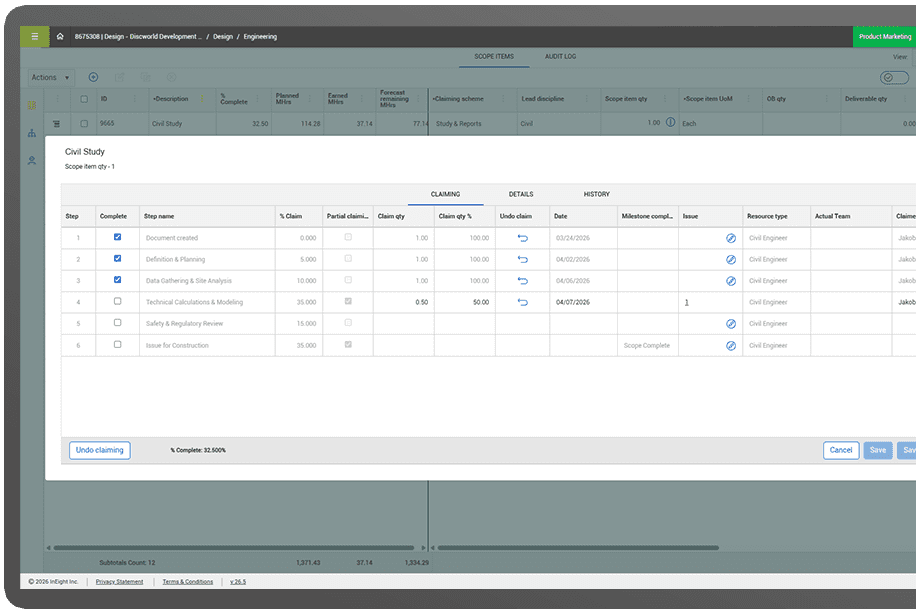Open issue 1 on the Technical Calculations row

click(687, 302)
